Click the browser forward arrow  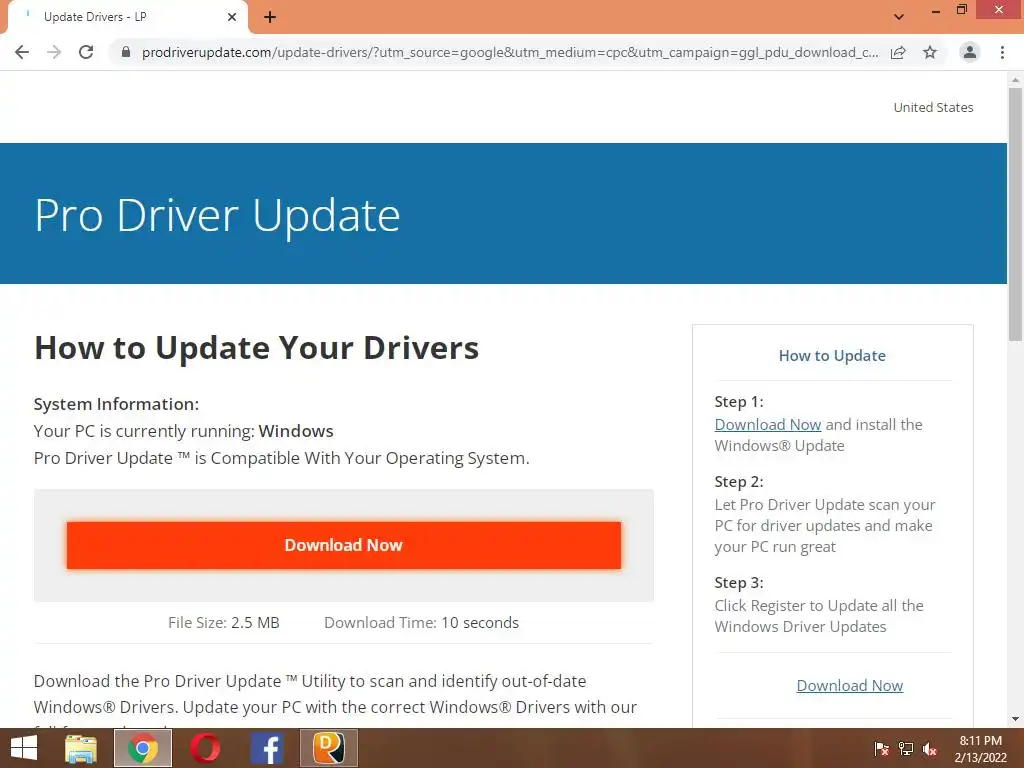(54, 52)
